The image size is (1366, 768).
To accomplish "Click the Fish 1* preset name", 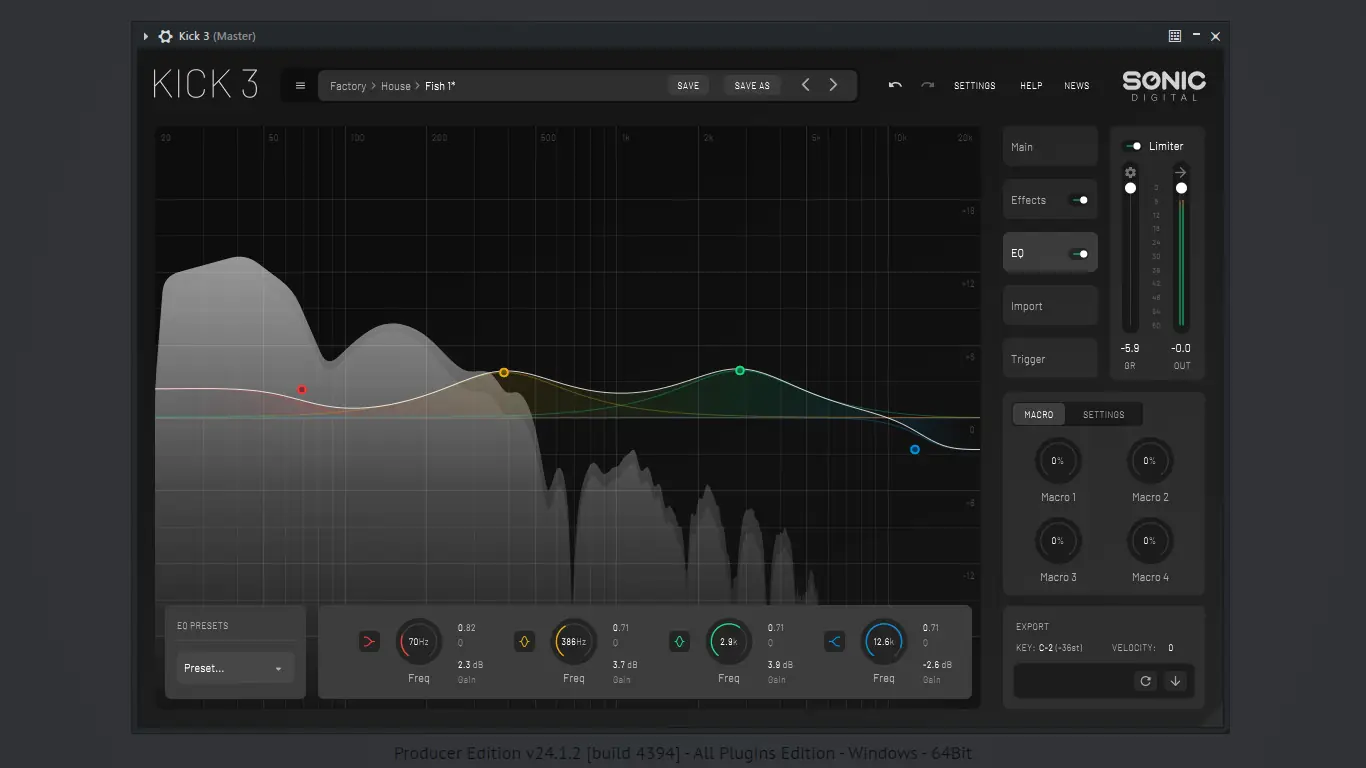I will point(440,86).
